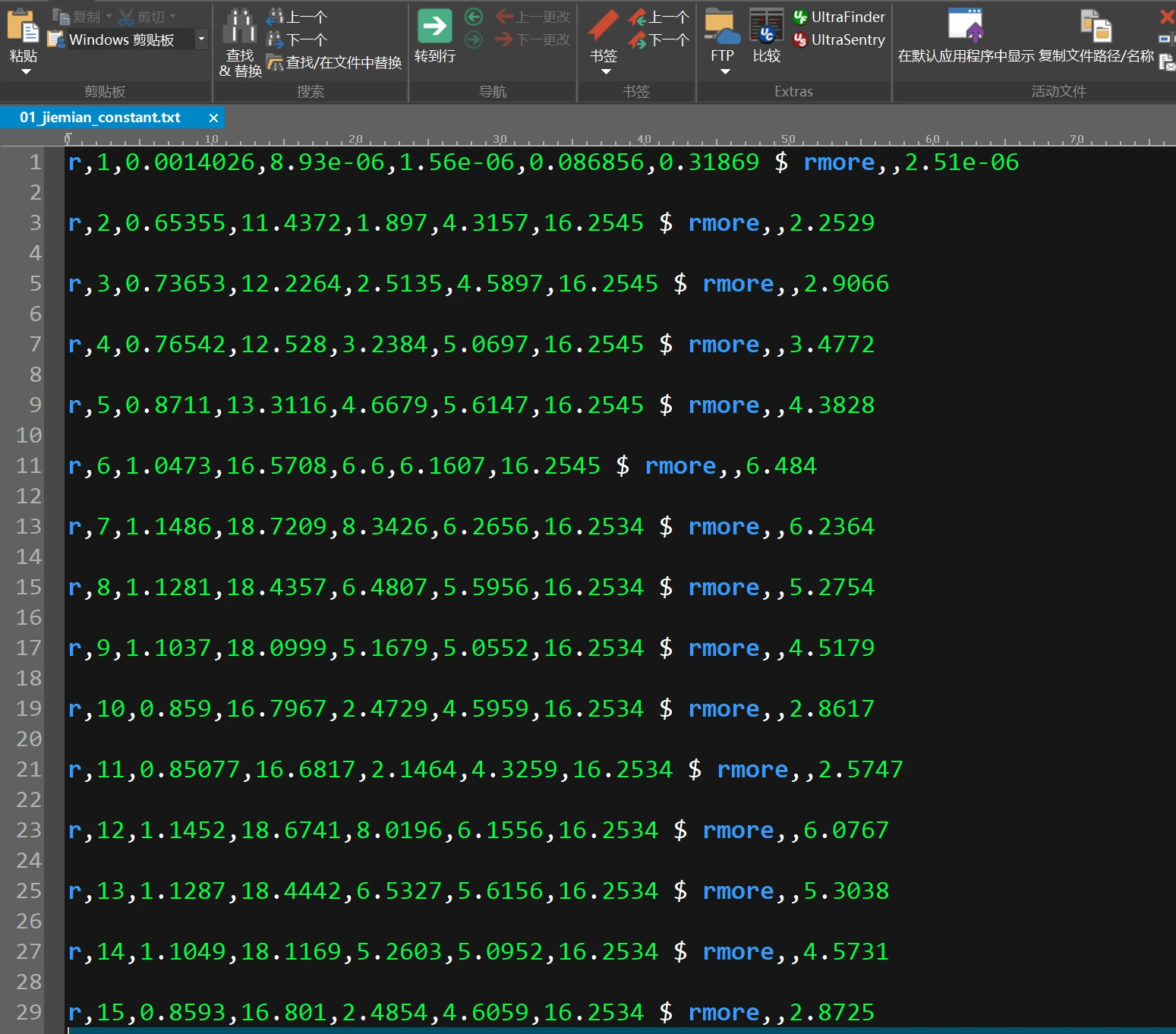The image size is (1176, 1034).
Task: Click the 剪切 scissors icon
Action: point(125,16)
